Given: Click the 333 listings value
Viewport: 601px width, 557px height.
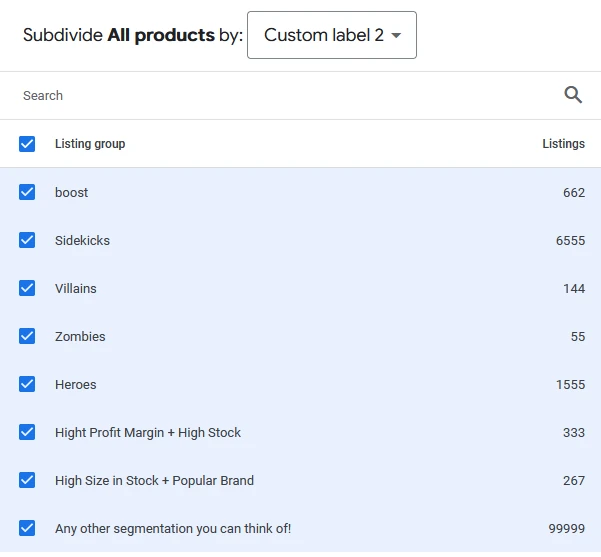Looking at the screenshot, I should pyautogui.click(x=574, y=433).
